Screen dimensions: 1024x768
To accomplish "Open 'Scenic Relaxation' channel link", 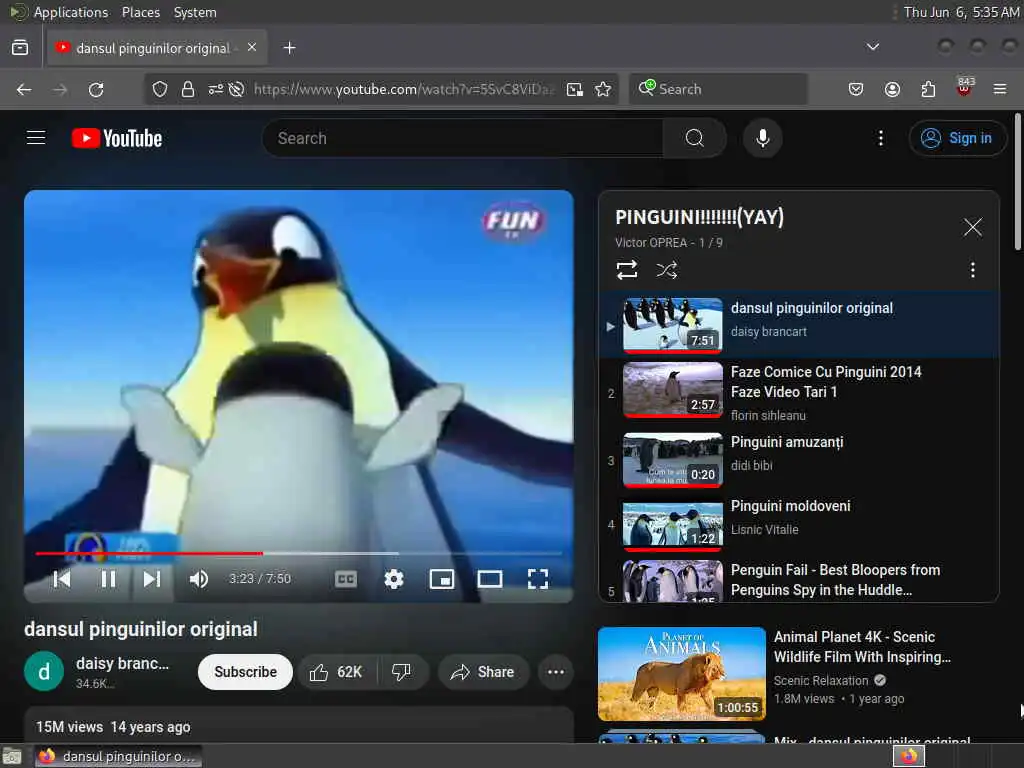I will 821,680.
